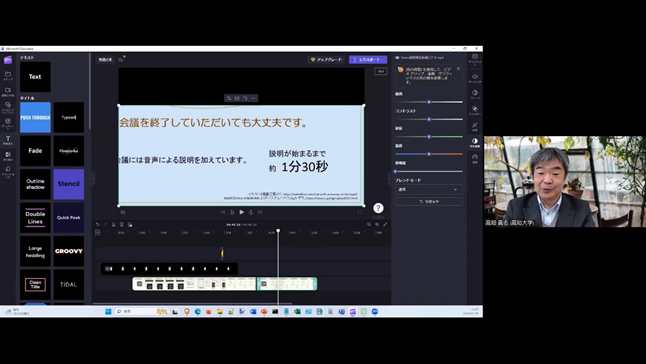Screen dimensions: 646x364
Task: Zoom in the timeline
Action: click(x=377, y=224)
